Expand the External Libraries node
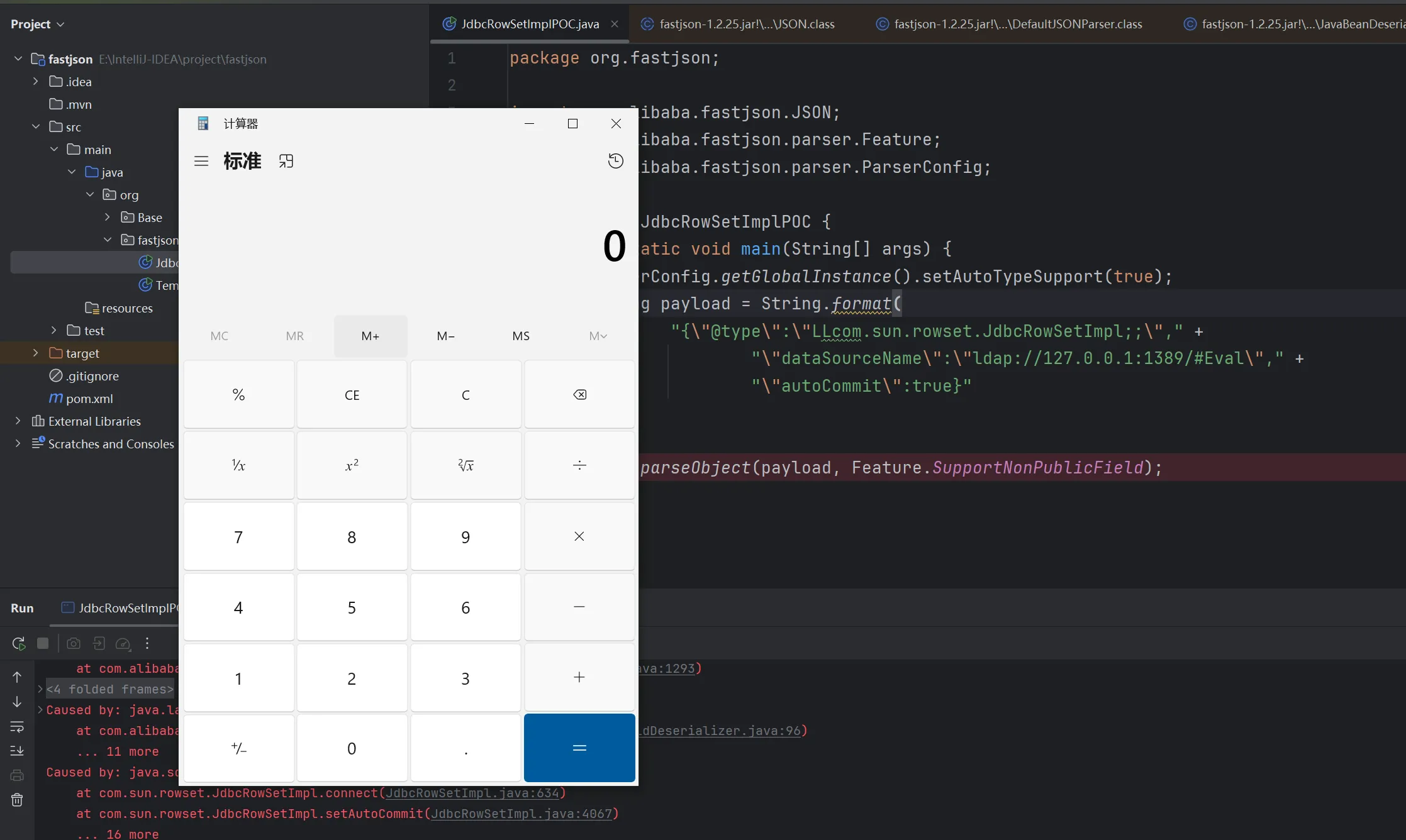 pos(18,421)
